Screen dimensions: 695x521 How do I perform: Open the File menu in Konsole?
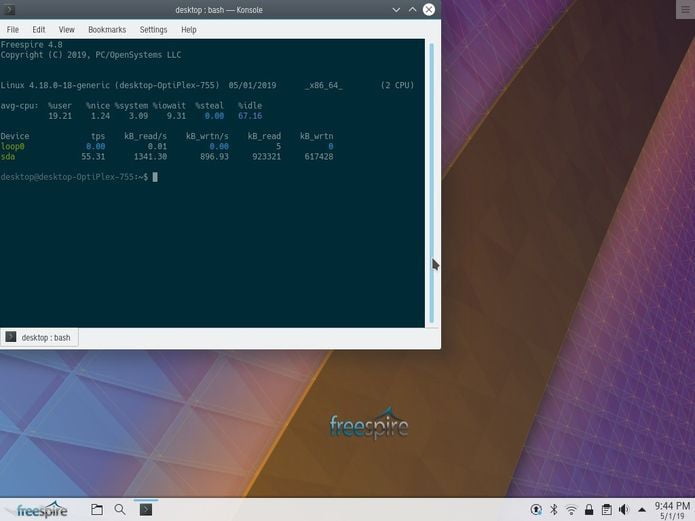[12, 30]
